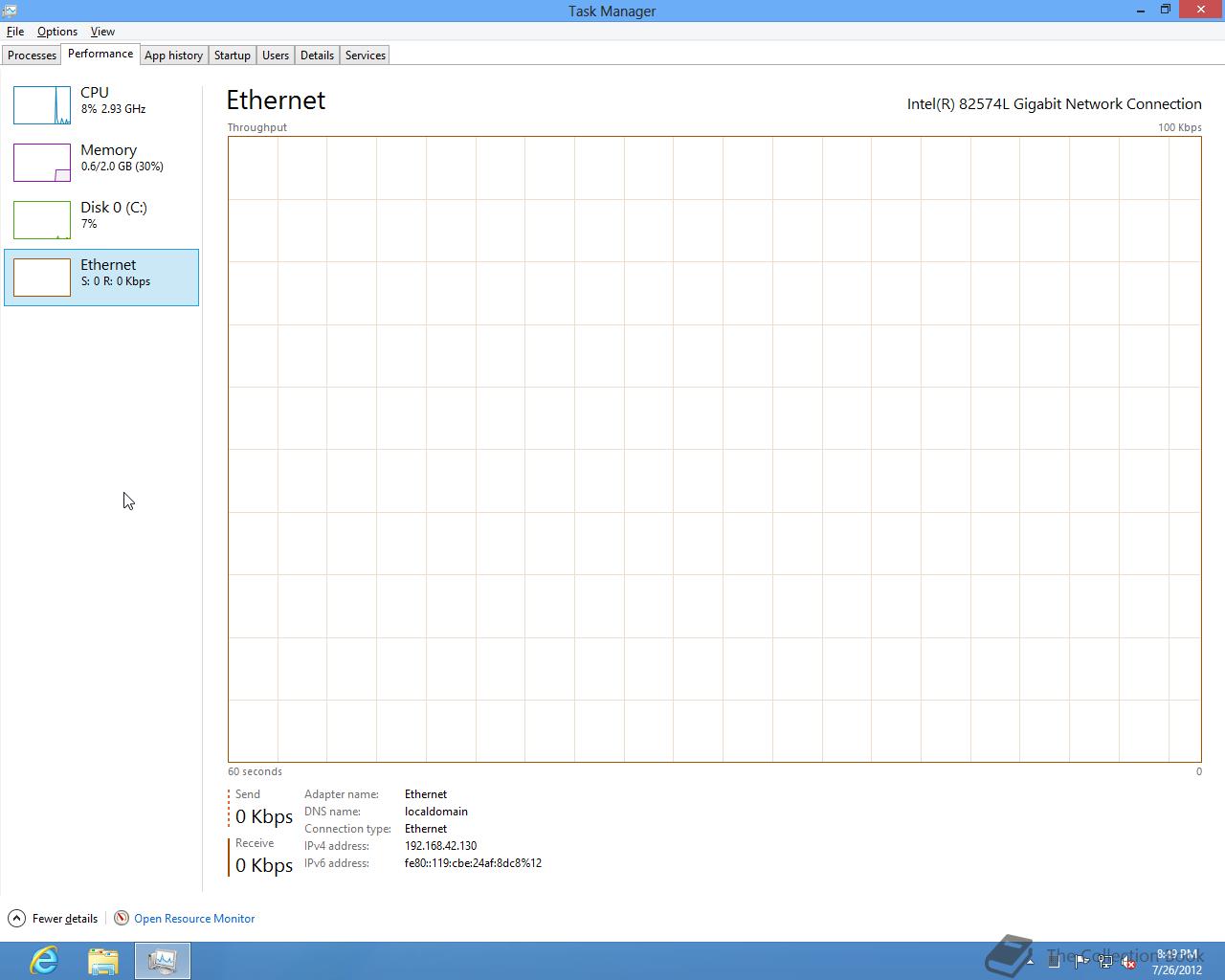1225x980 pixels.
Task: Open the Disk 0 (C:) performance entry
Action: tap(101, 220)
